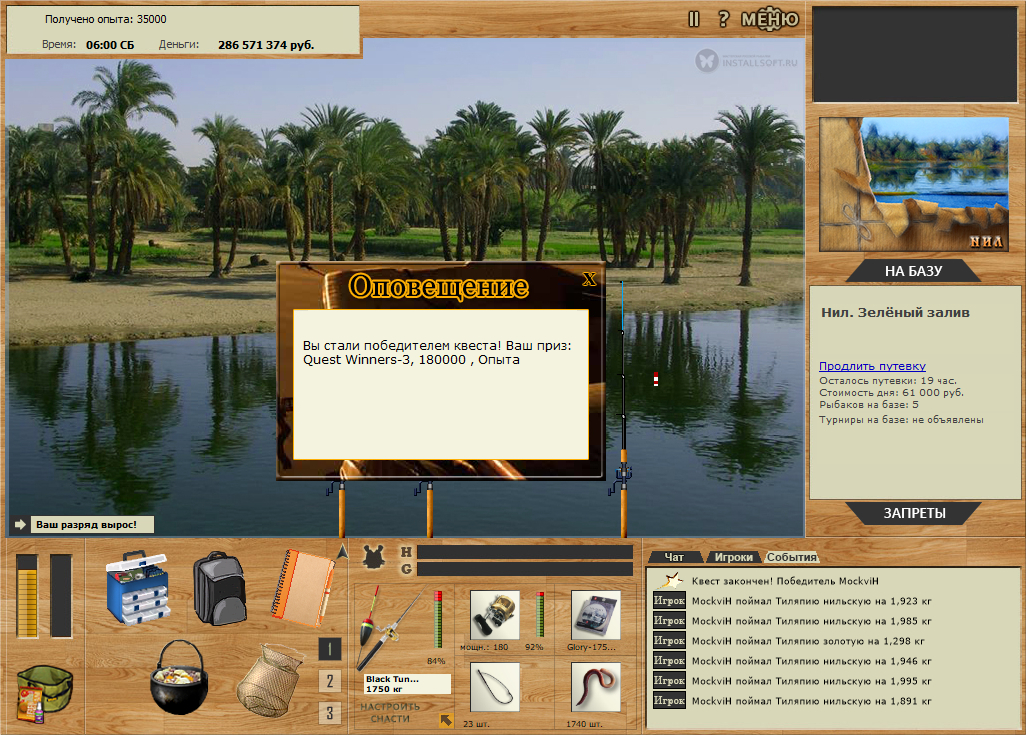
Task: Click the time value 06:00 СБ
Action: [110, 45]
